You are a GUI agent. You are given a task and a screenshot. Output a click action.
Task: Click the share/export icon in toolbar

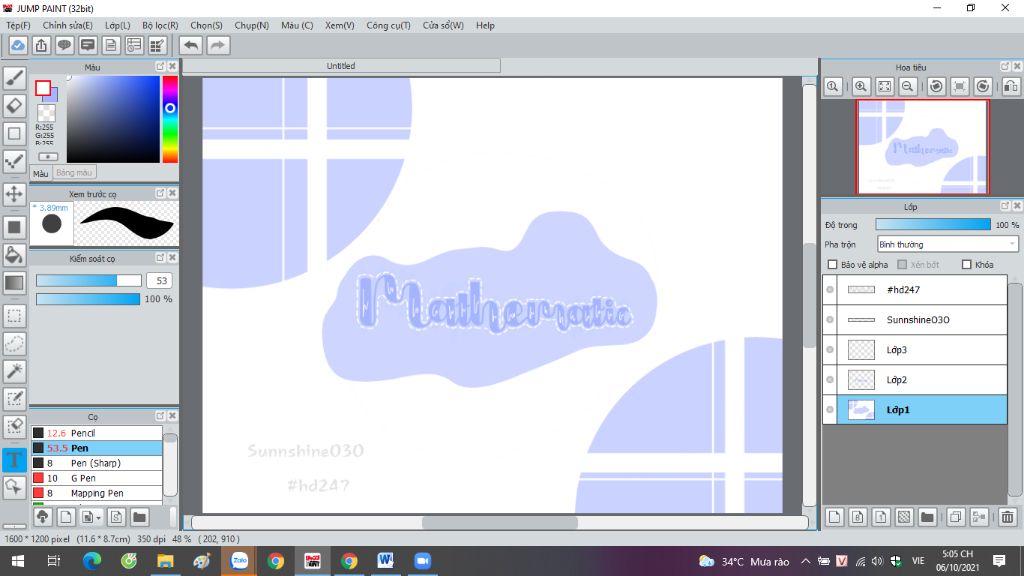pos(41,45)
